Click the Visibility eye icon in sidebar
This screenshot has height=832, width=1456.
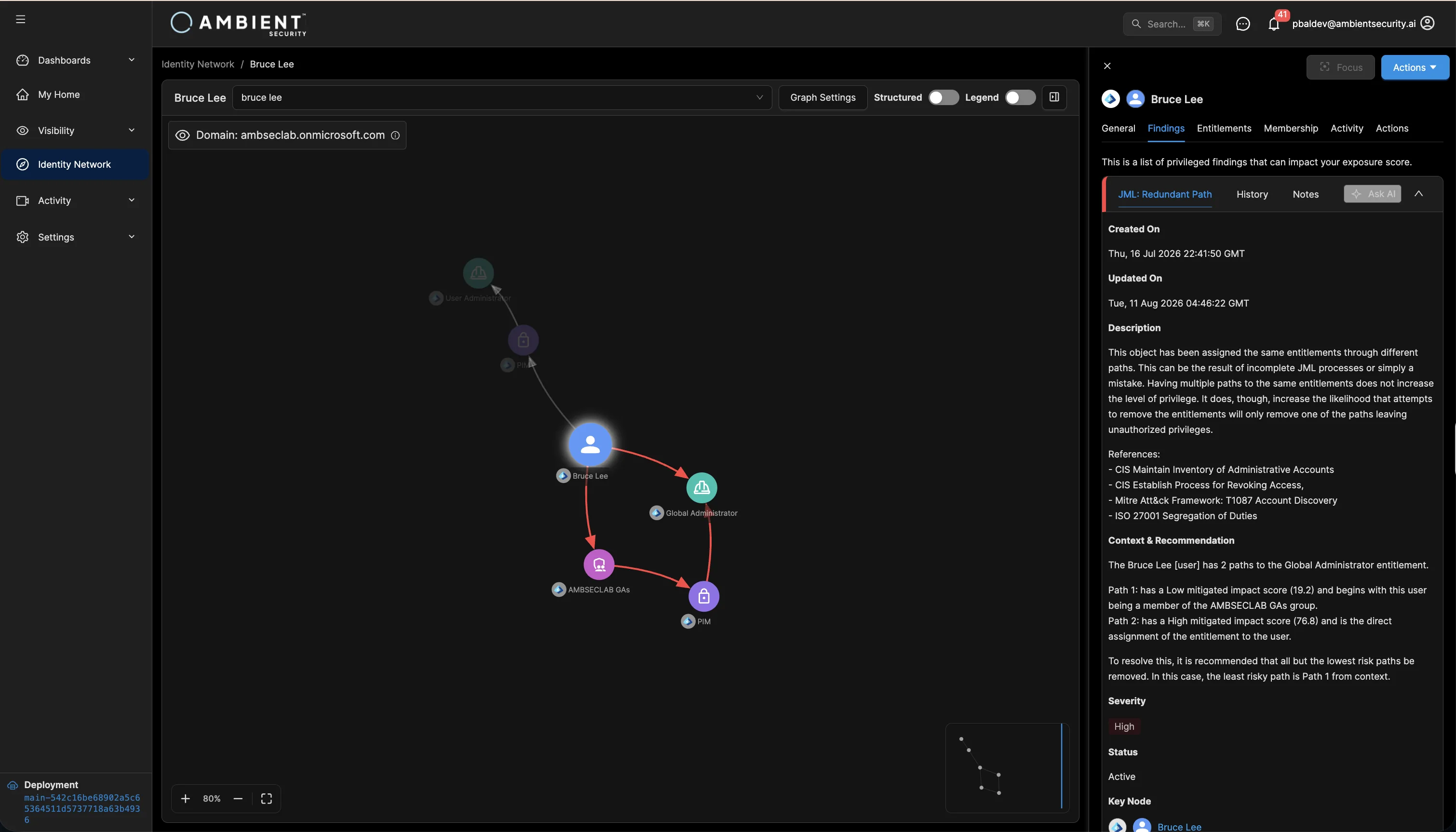[x=22, y=130]
